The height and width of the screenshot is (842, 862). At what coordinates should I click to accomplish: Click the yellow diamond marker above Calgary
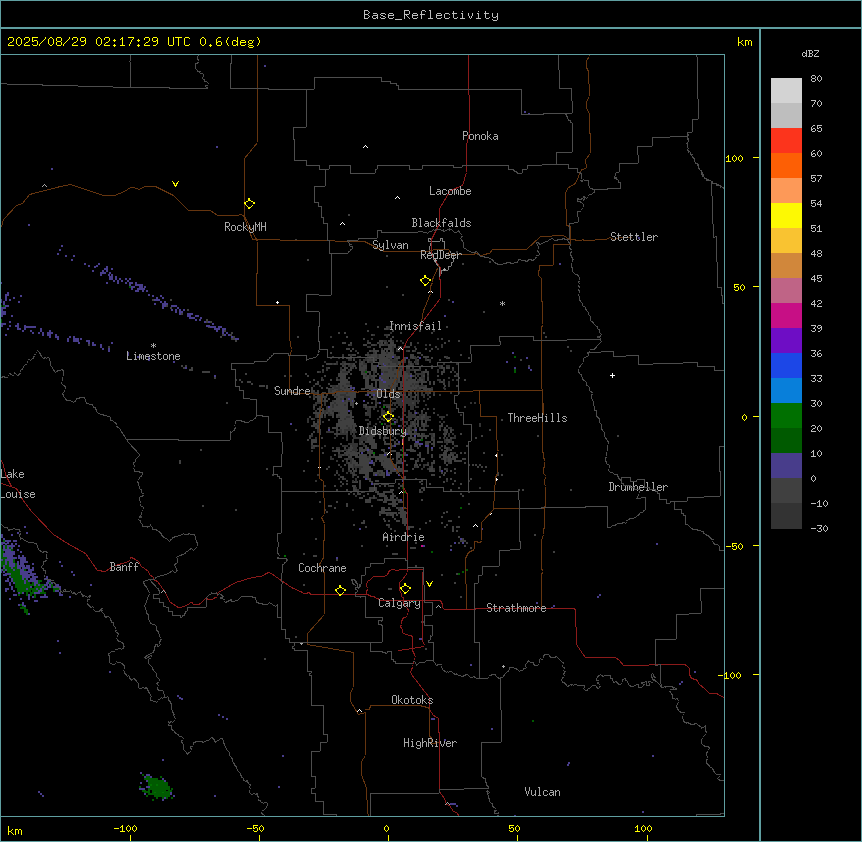point(405,589)
